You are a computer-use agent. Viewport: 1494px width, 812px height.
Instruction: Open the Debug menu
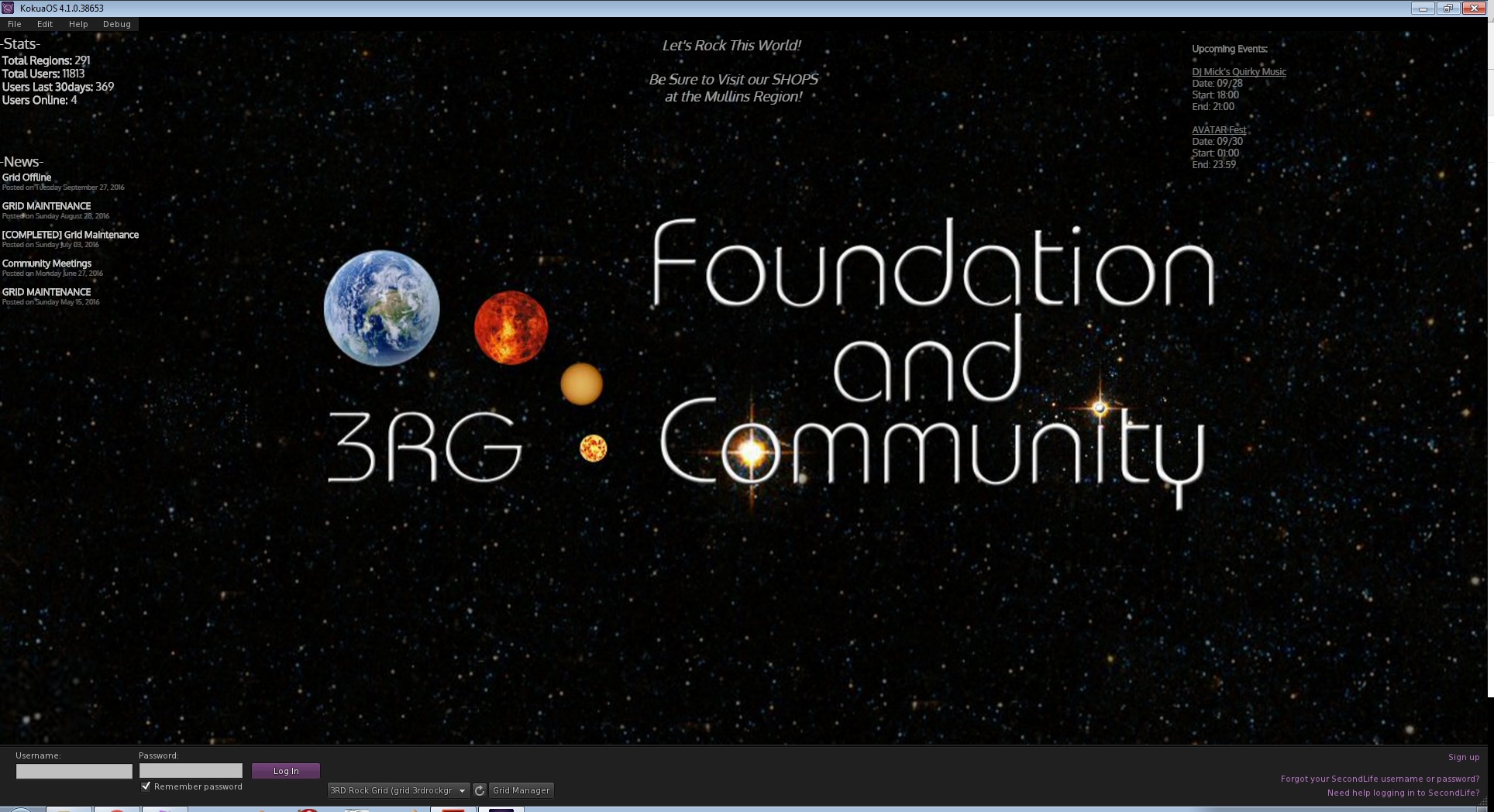pos(117,24)
